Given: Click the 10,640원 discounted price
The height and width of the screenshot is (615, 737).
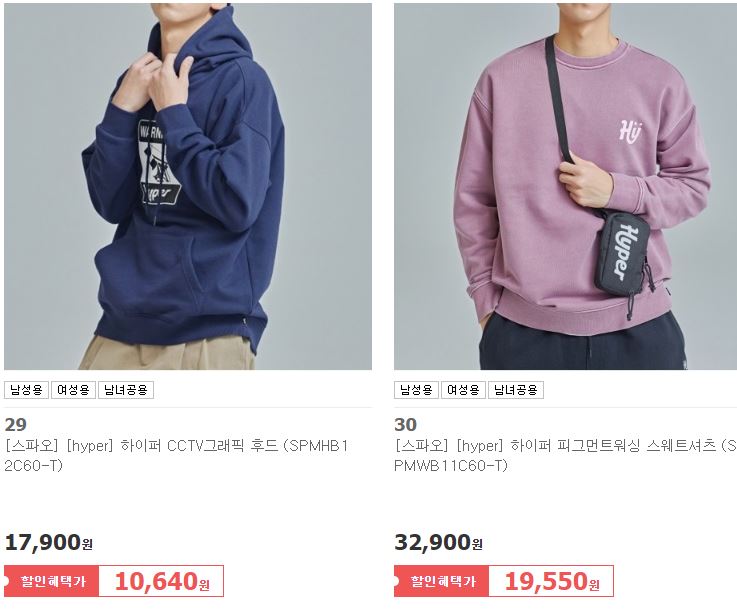Looking at the screenshot, I should click(x=162, y=582).
